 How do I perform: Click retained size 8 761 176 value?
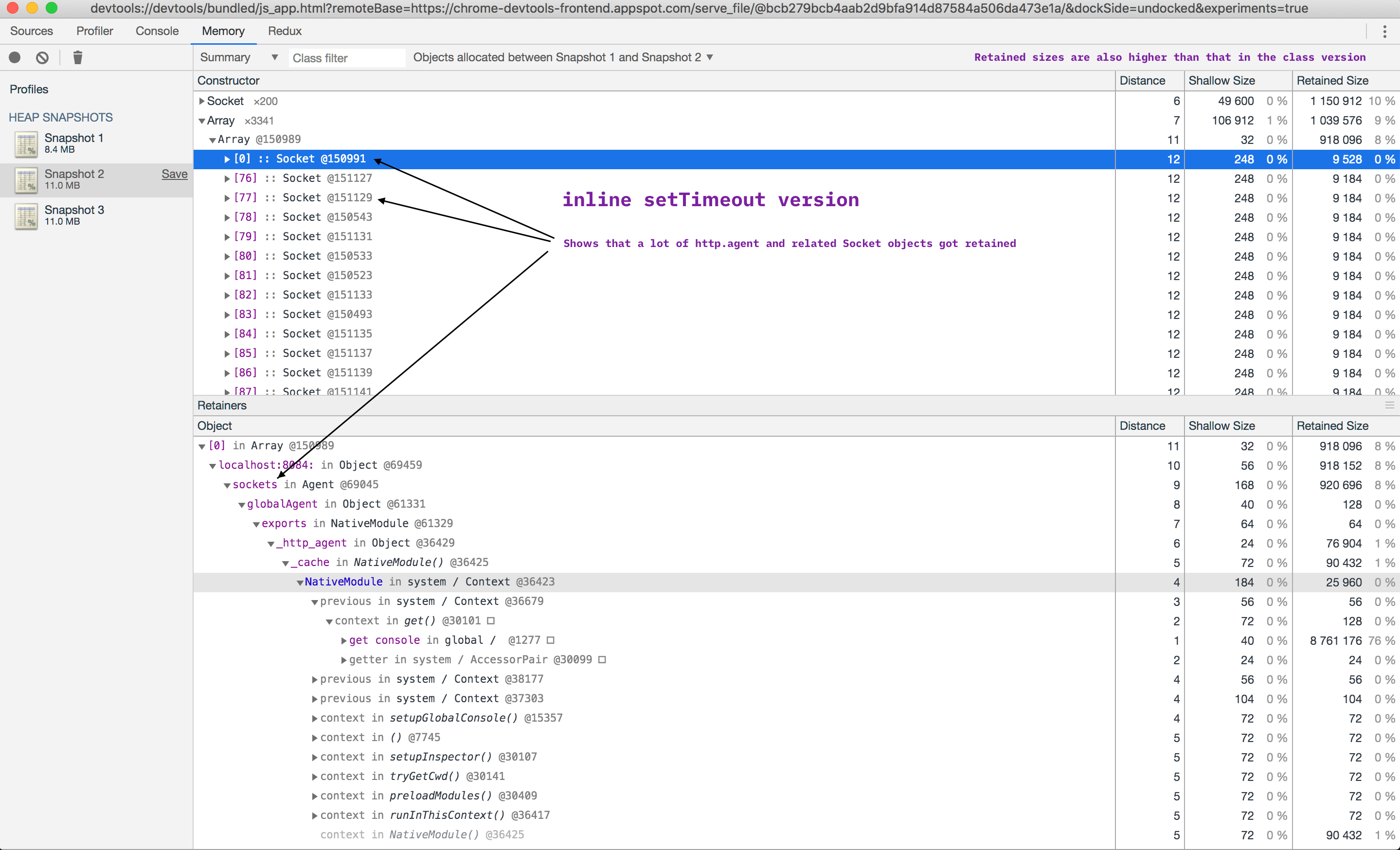point(1336,640)
